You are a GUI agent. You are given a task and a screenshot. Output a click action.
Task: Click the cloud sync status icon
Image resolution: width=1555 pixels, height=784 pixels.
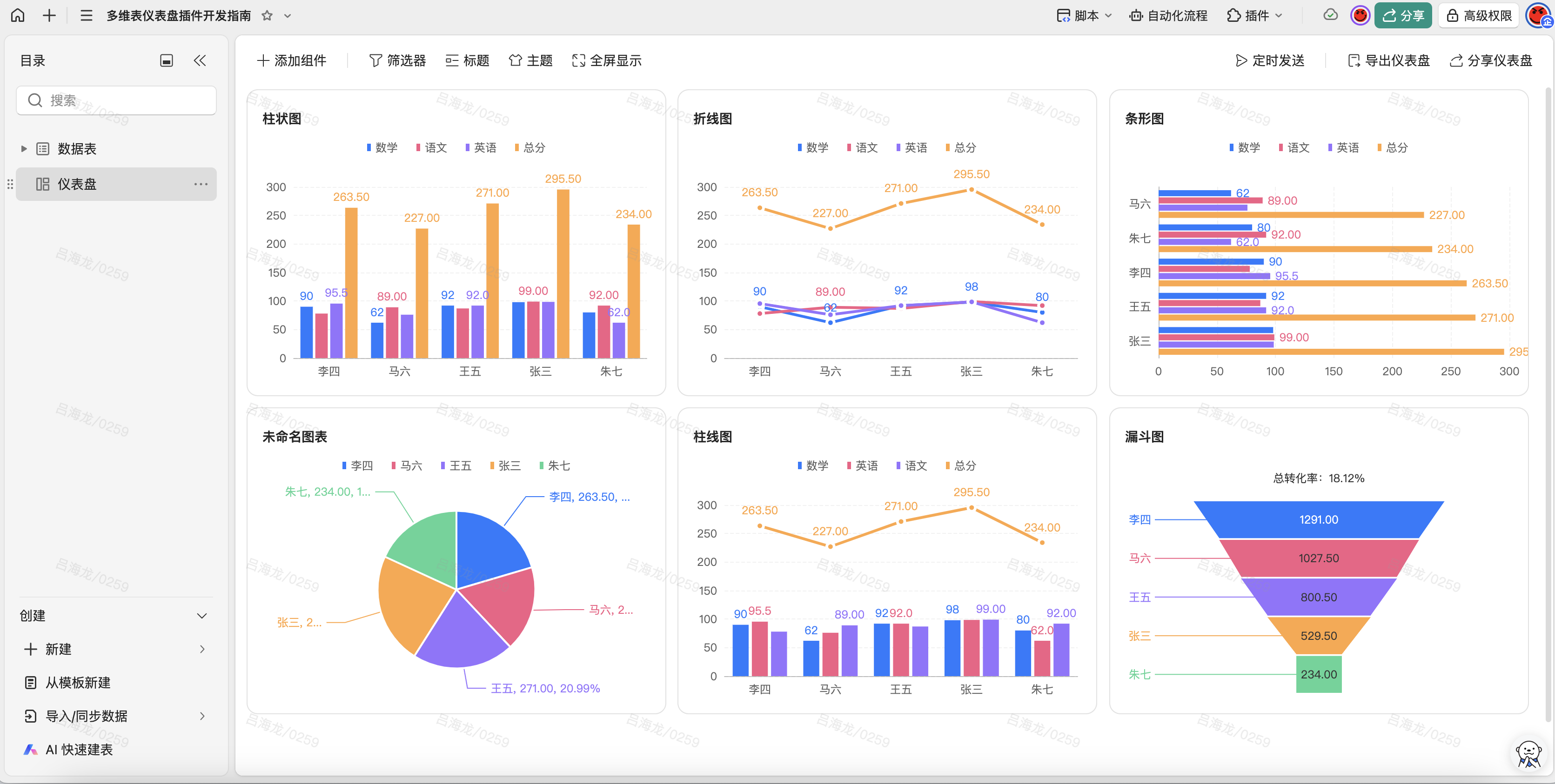tap(1330, 16)
